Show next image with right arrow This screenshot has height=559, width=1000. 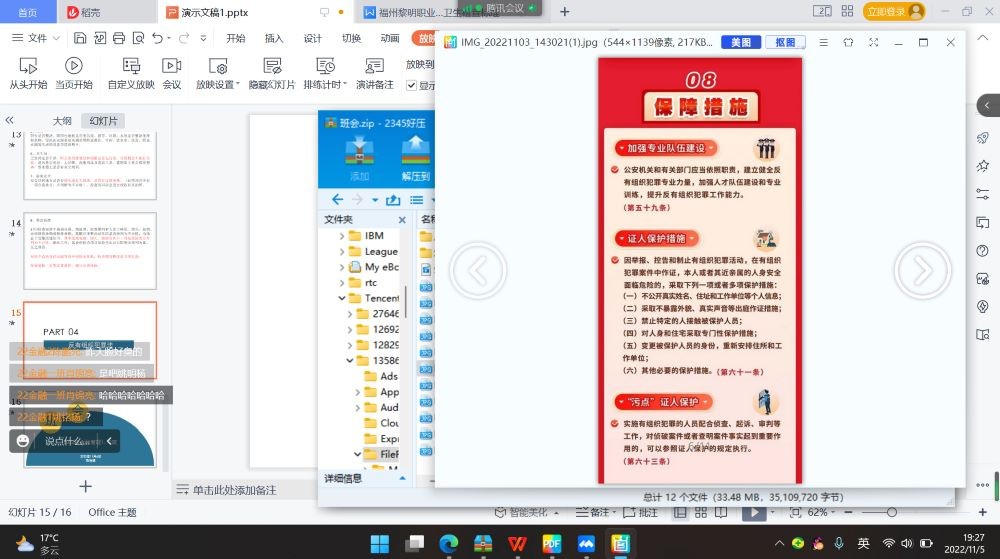[921, 270]
